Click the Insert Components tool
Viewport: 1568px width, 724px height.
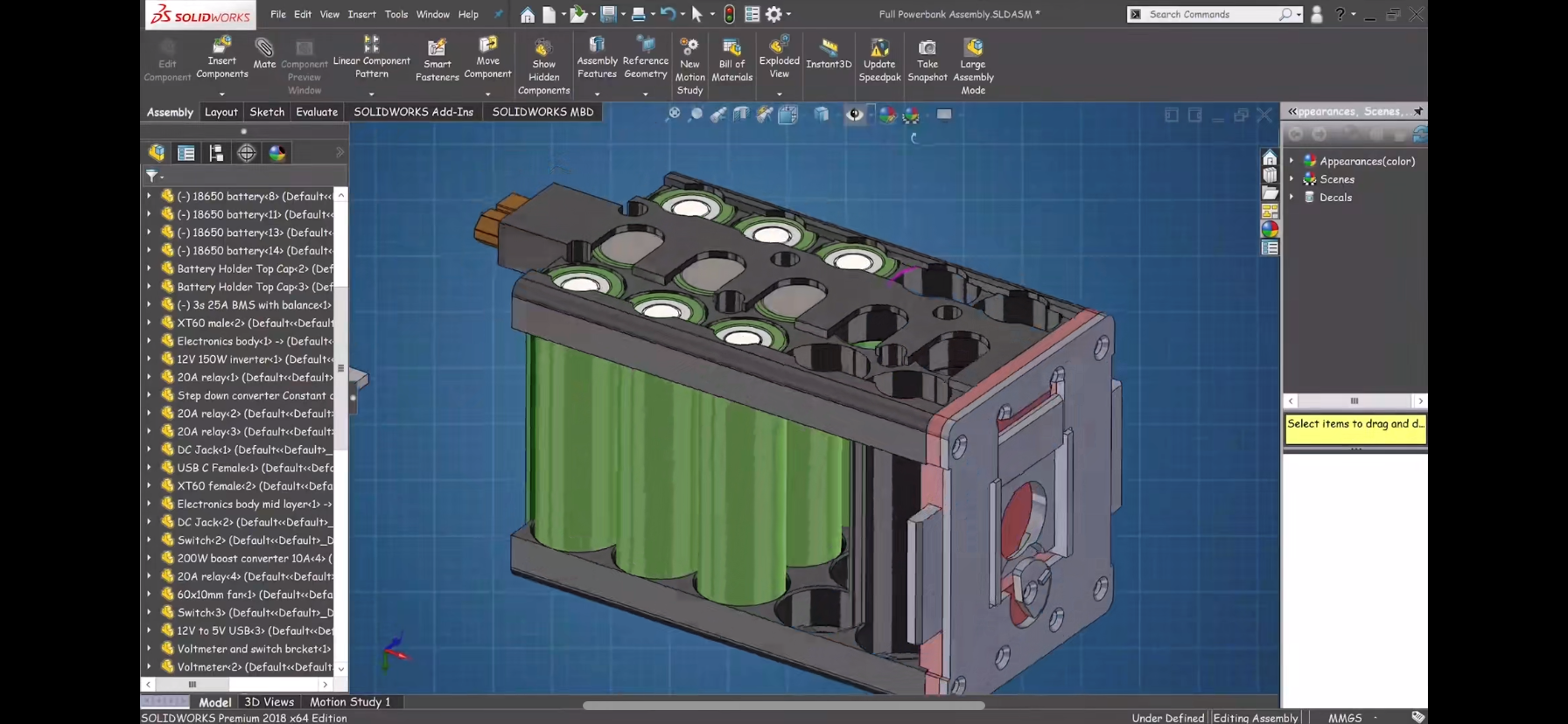tap(221, 57)
